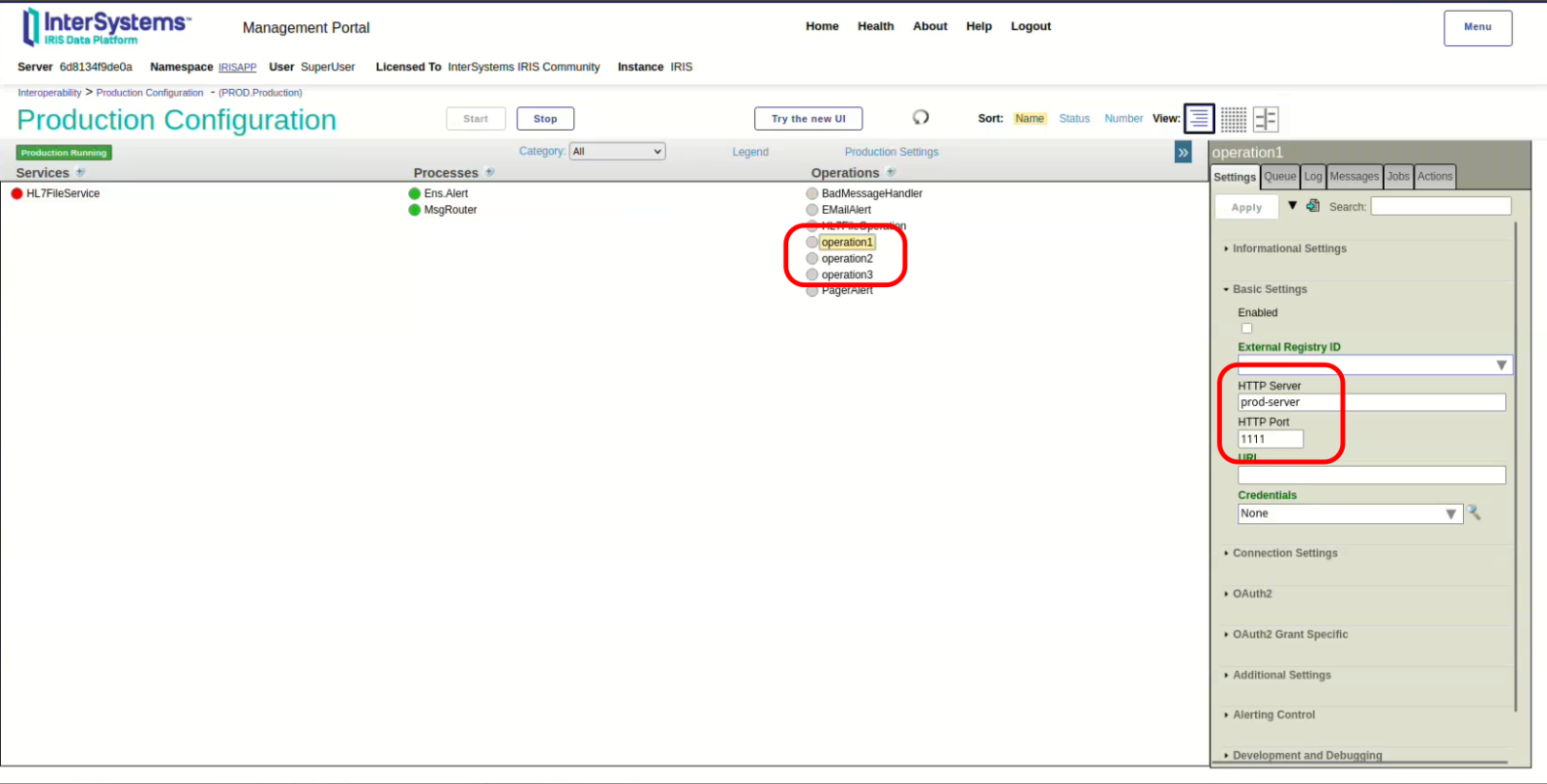Add a new operation with plus icon
This screenshot has height=784, width=1547.
(891, 172)
